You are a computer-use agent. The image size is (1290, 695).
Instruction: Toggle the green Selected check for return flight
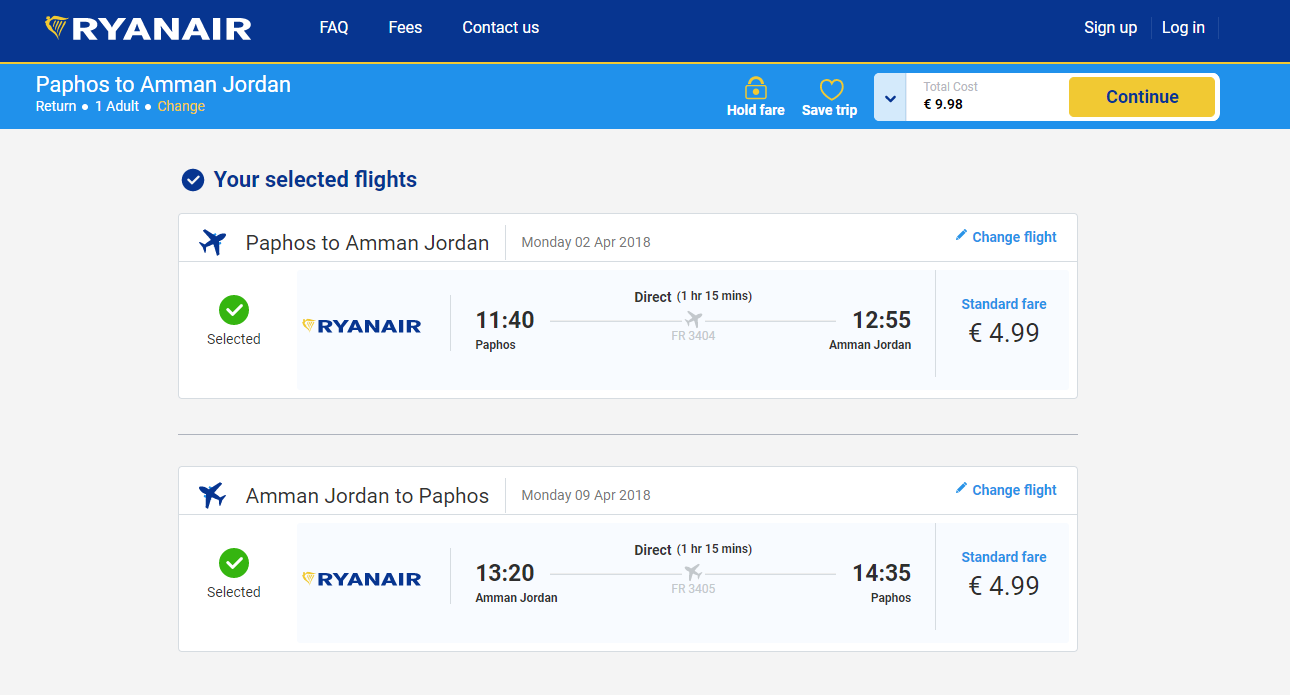(x=234, y=563)
